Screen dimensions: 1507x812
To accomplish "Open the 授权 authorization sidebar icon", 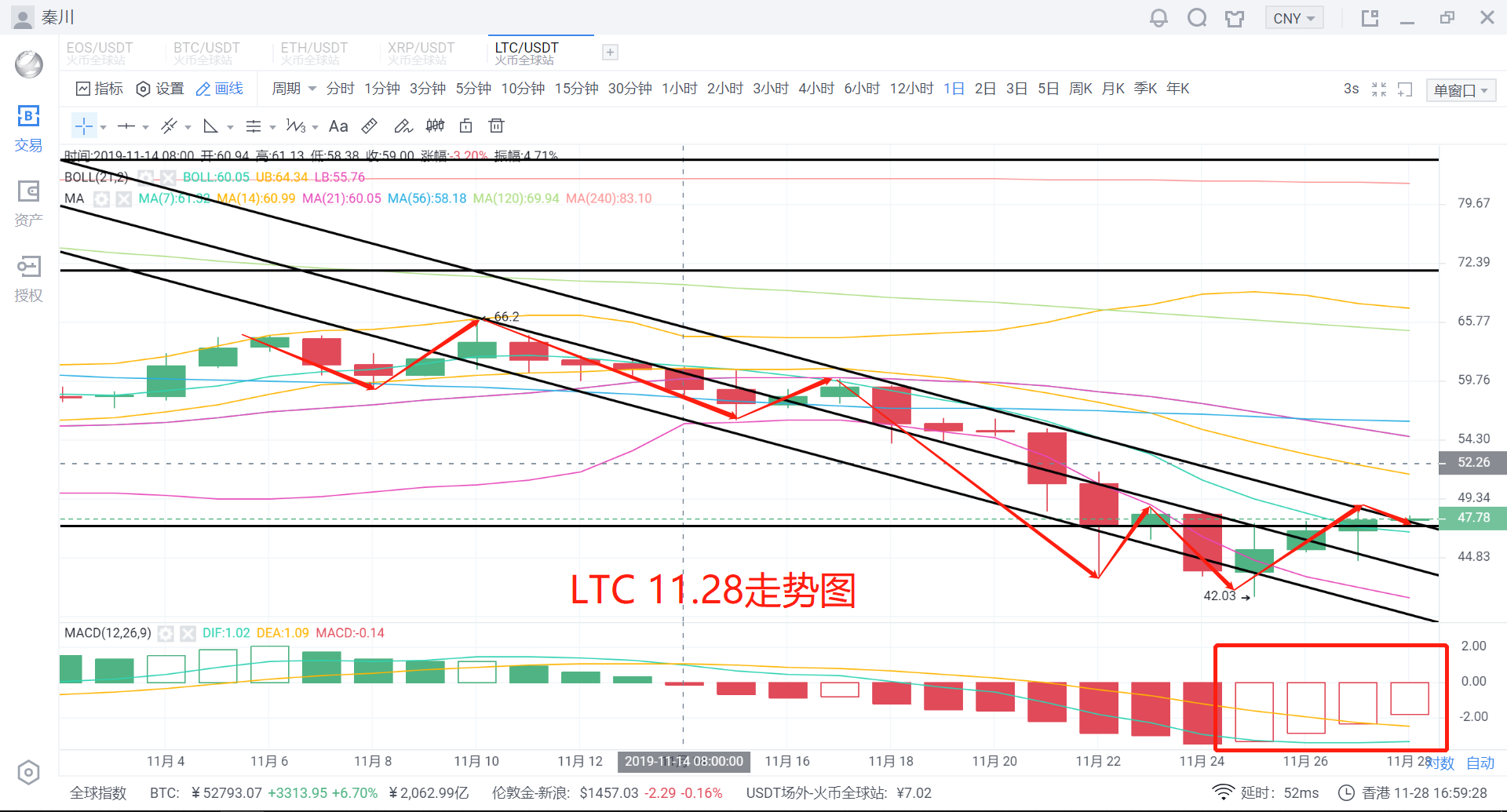I will pyautogui.click(x=28, y=279).
